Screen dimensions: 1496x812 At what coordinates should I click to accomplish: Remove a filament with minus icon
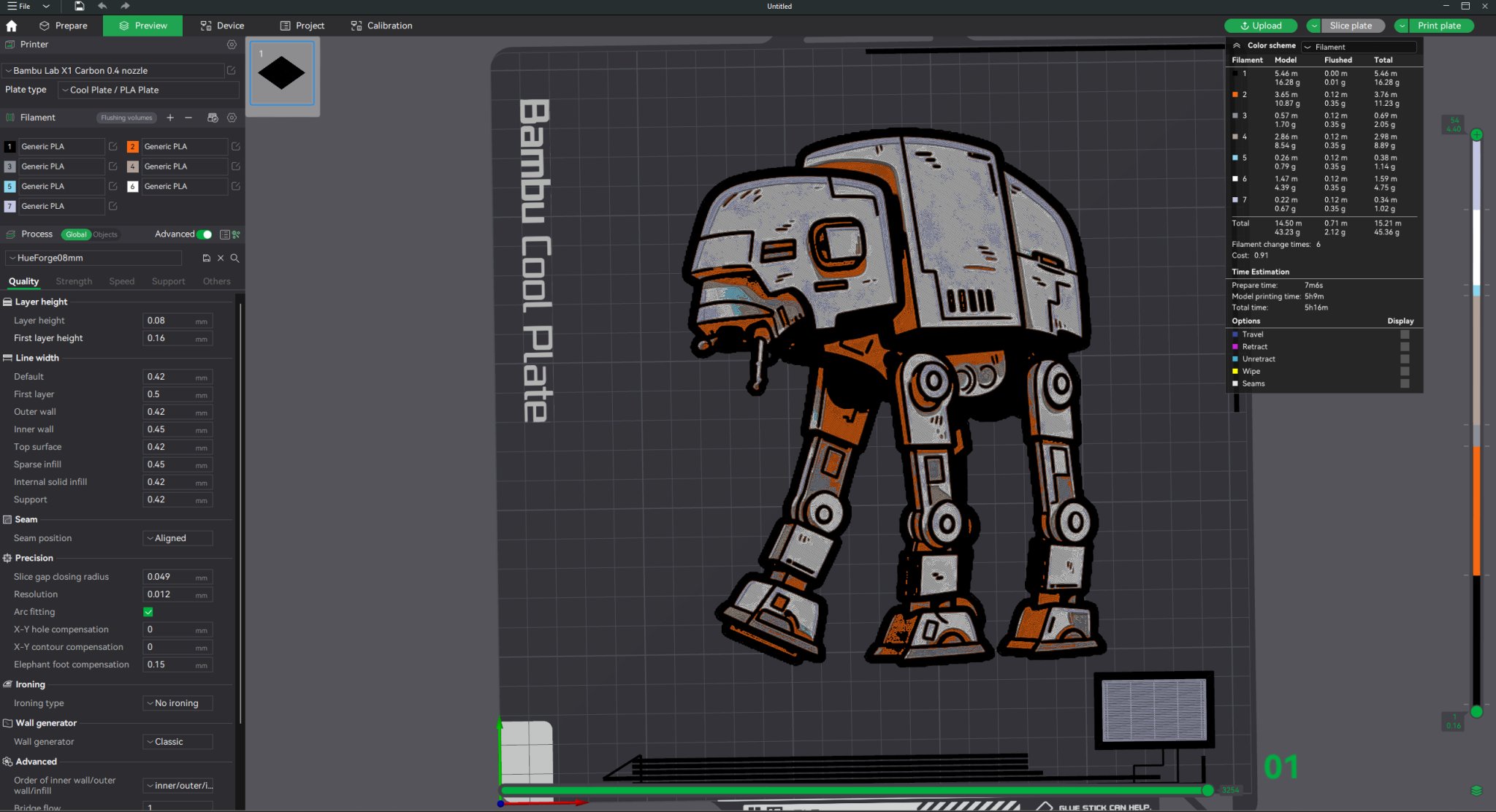click(x=188, y=118)
